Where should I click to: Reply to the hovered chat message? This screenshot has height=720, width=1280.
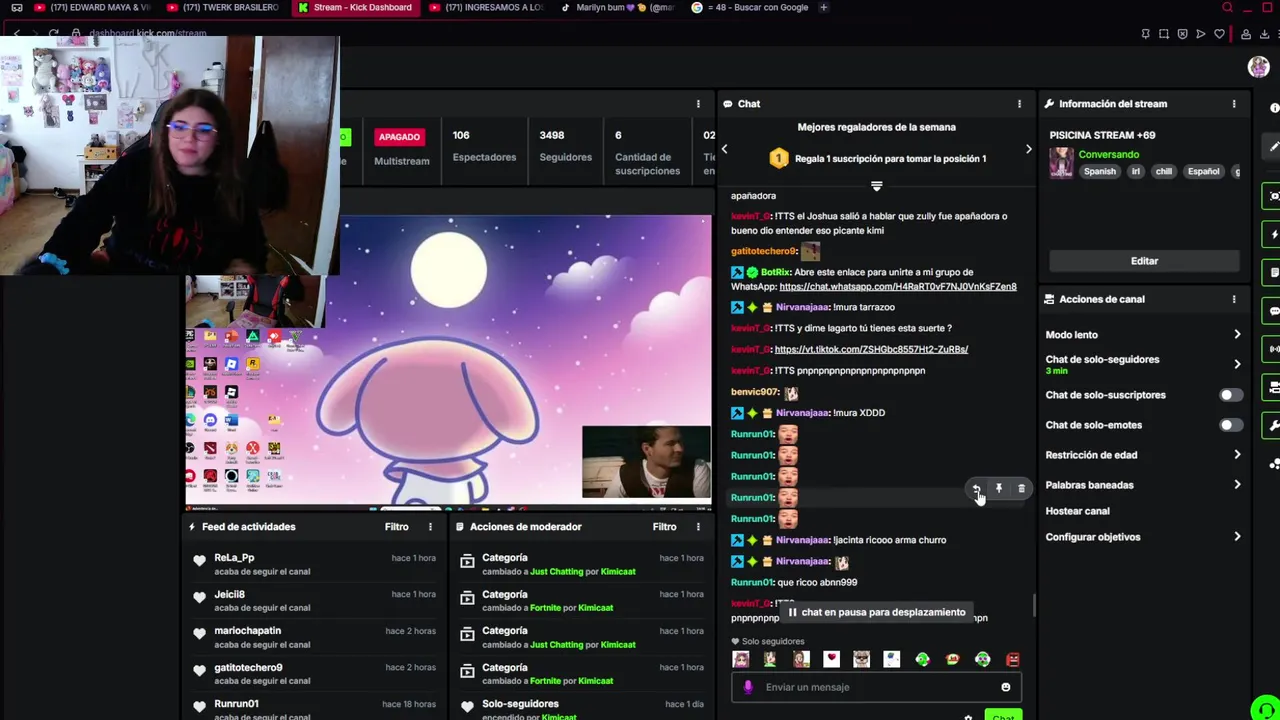976,489
